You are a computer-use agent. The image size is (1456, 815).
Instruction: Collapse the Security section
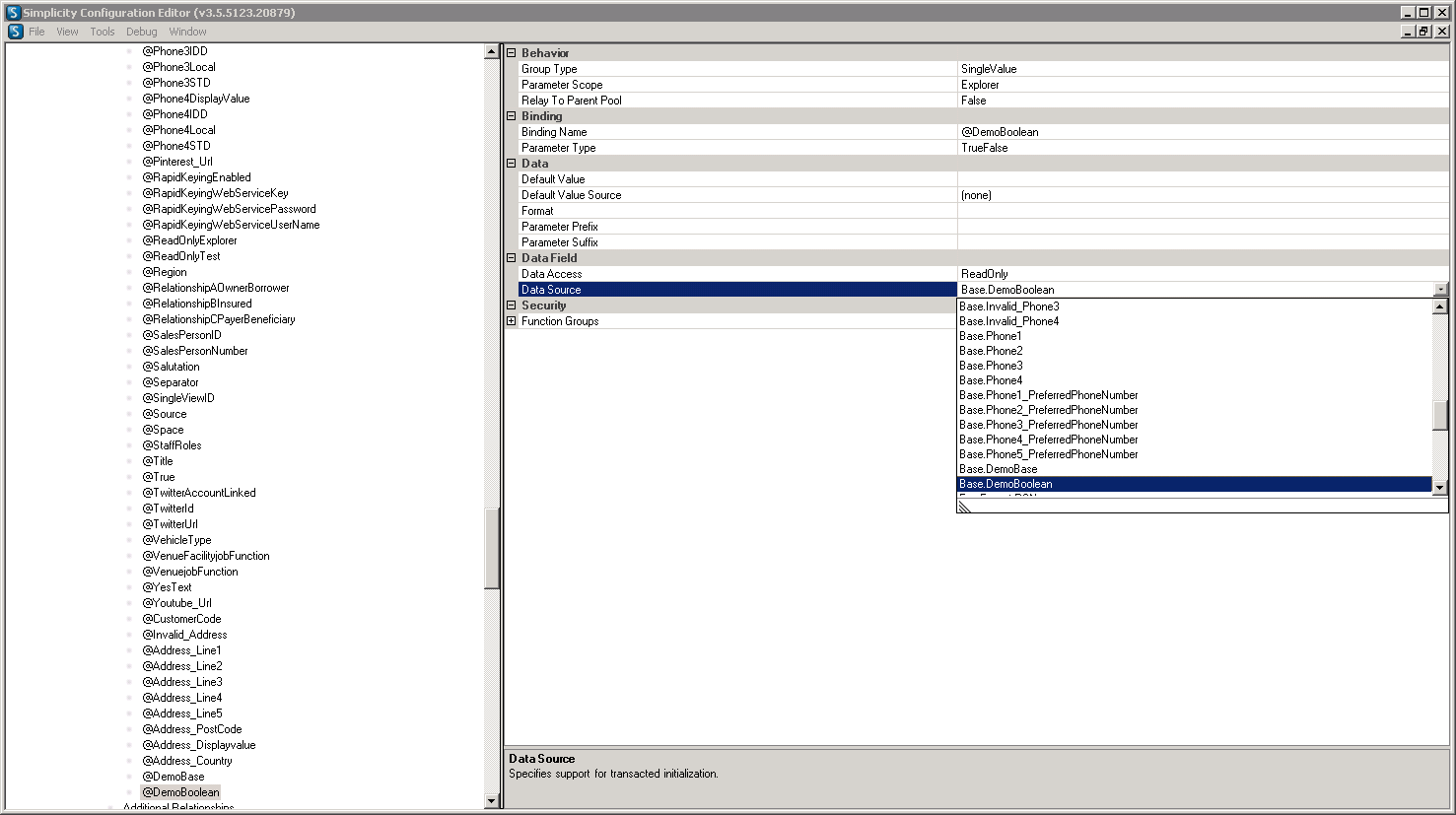(x=512, y=306)
